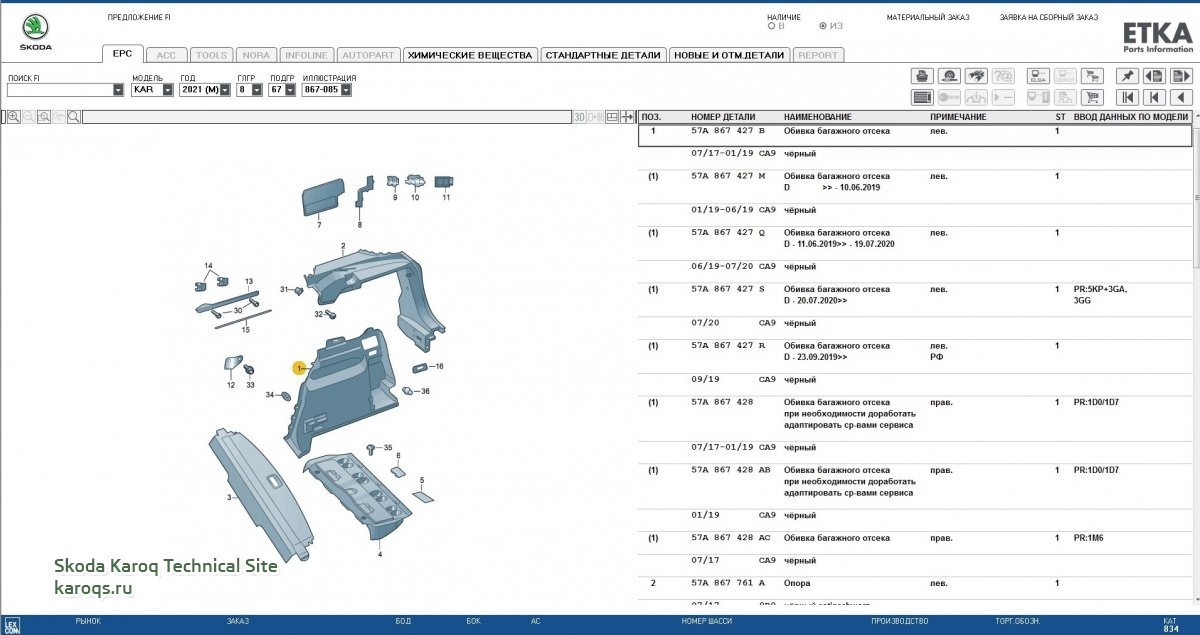The height and width of the screenshot is (635, 1200).
Task: Click the print icon in toolbar
Action: (x=922, y=76)
